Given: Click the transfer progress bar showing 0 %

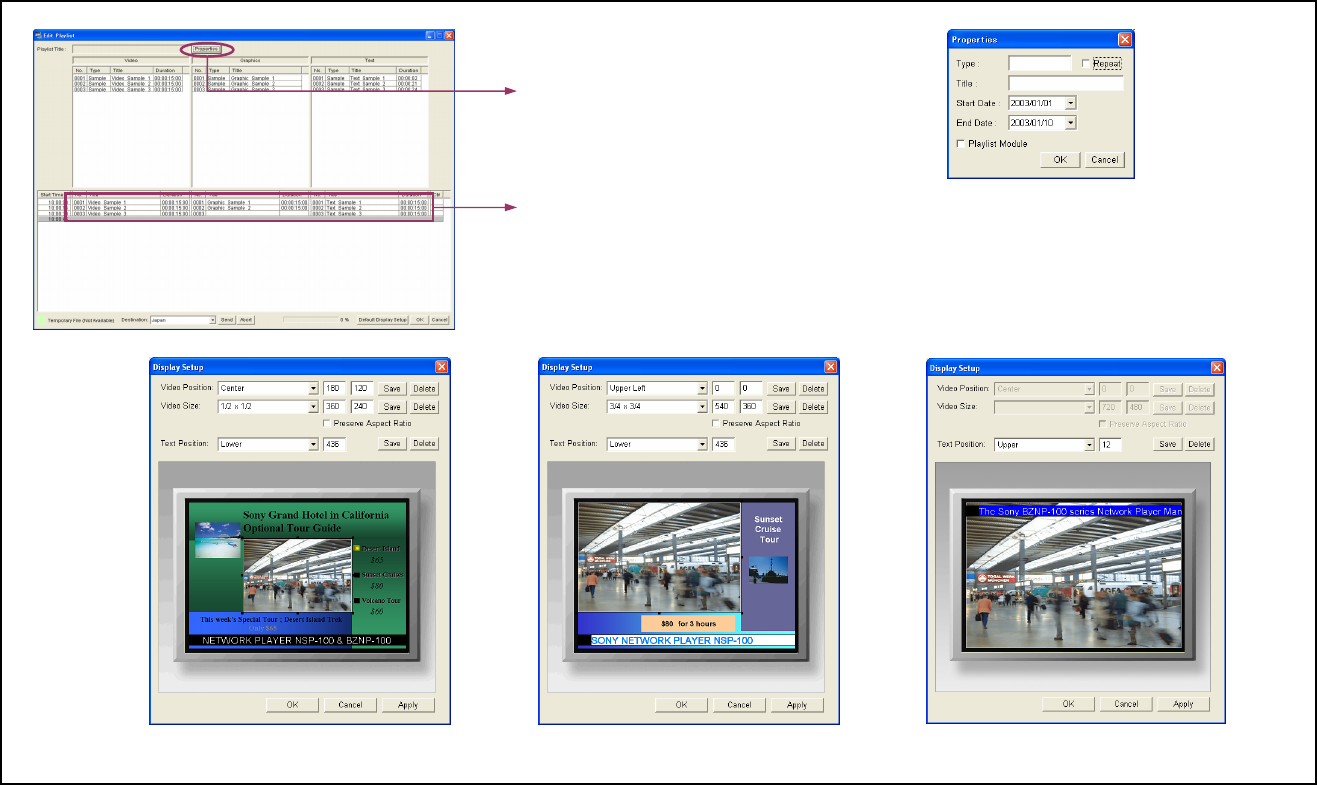Looking at the screenshot, I should coord(310,320).
